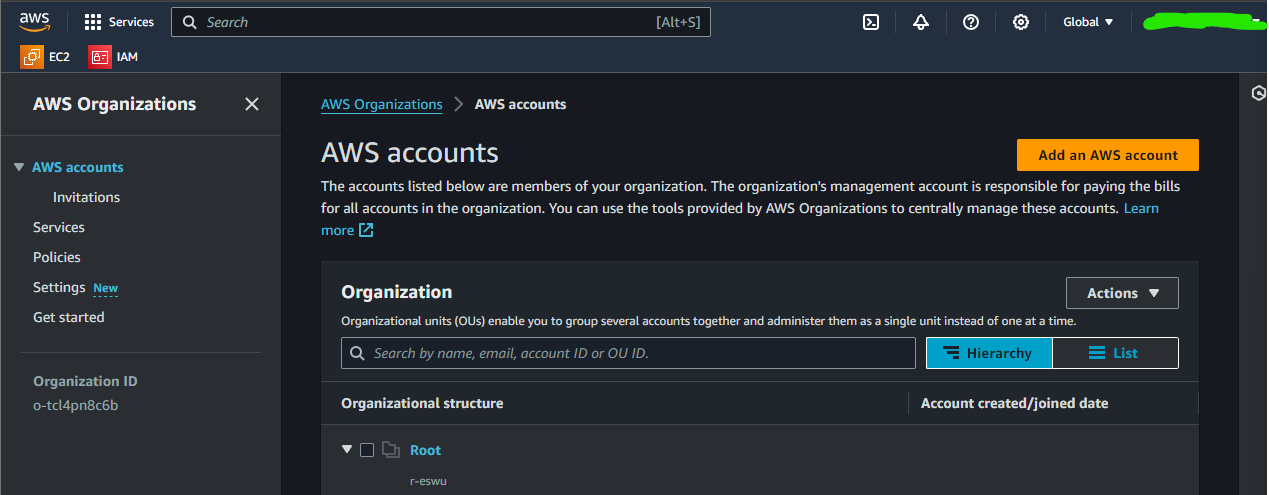Image resolution: width=1269 pixels, height=495 pixels.
Task: Close the AWS Organizations side panel
Action: (x=252, y=104)
